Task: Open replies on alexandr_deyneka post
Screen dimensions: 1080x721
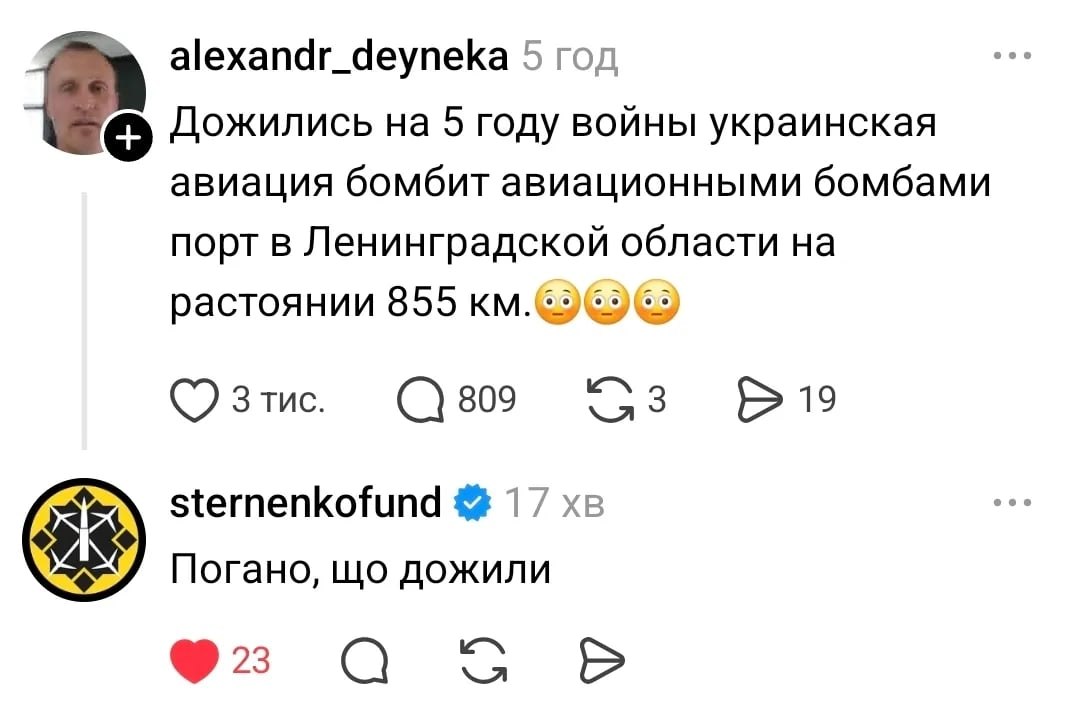Action: (x=418, y=400)
